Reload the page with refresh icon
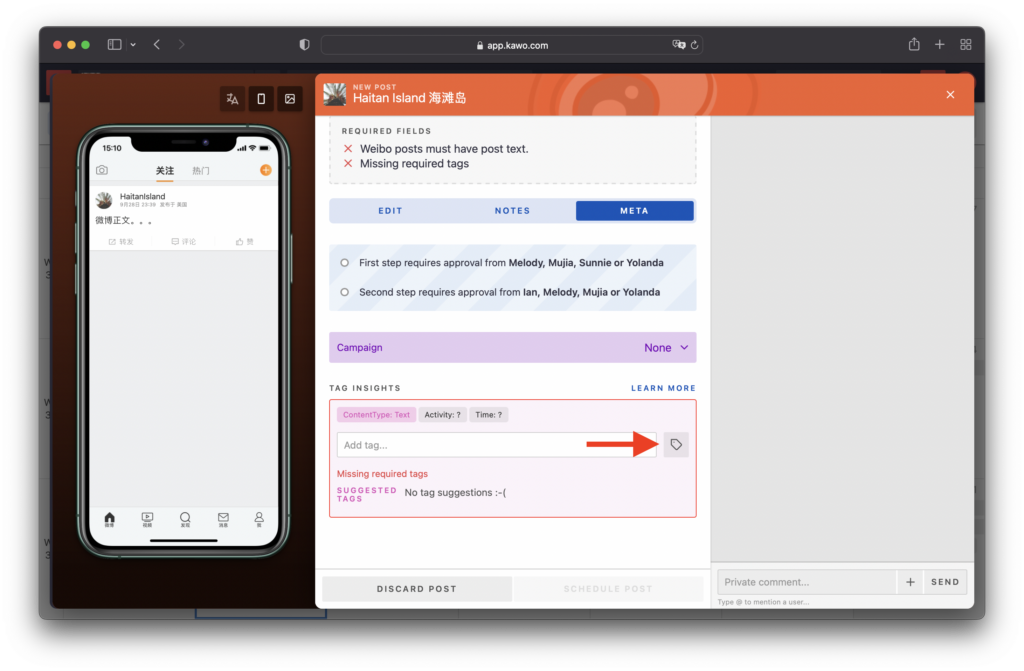Viewport: 1024px width, 671px height. click(x=695, y=45)
